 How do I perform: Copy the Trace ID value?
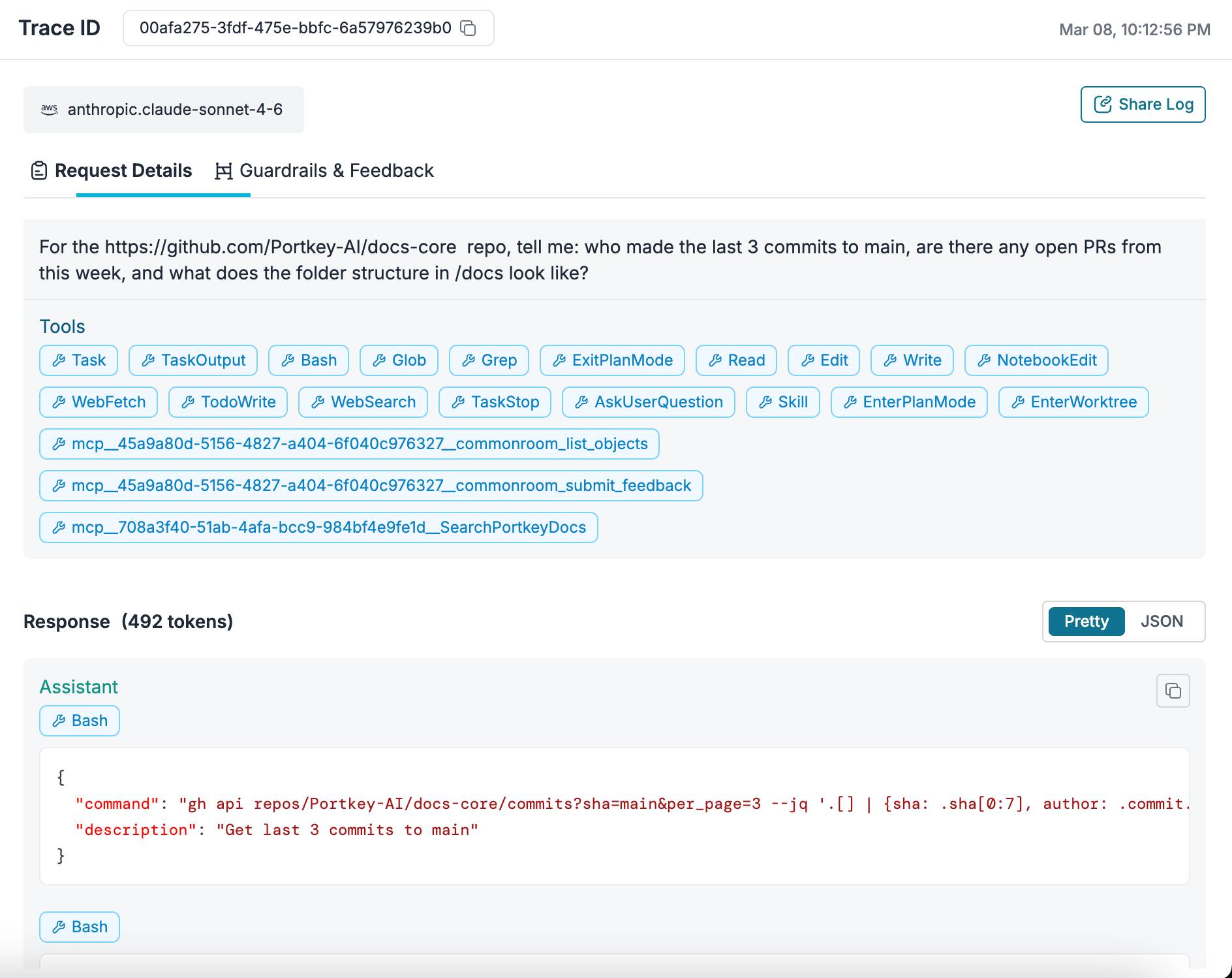469,28
